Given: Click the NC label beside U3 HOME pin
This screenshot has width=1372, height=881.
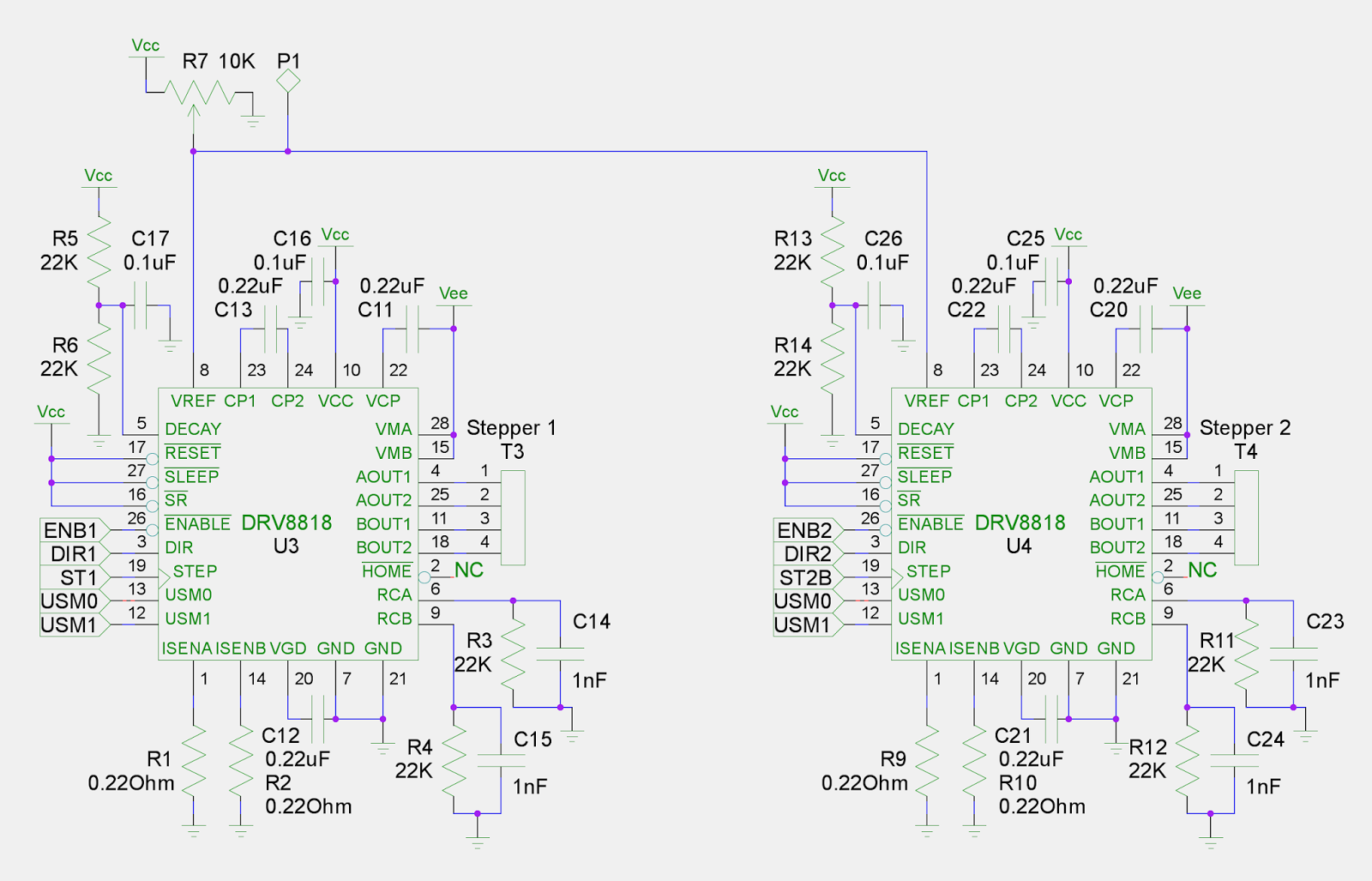Looking at the screenshot, I should [x=469, y=570].
